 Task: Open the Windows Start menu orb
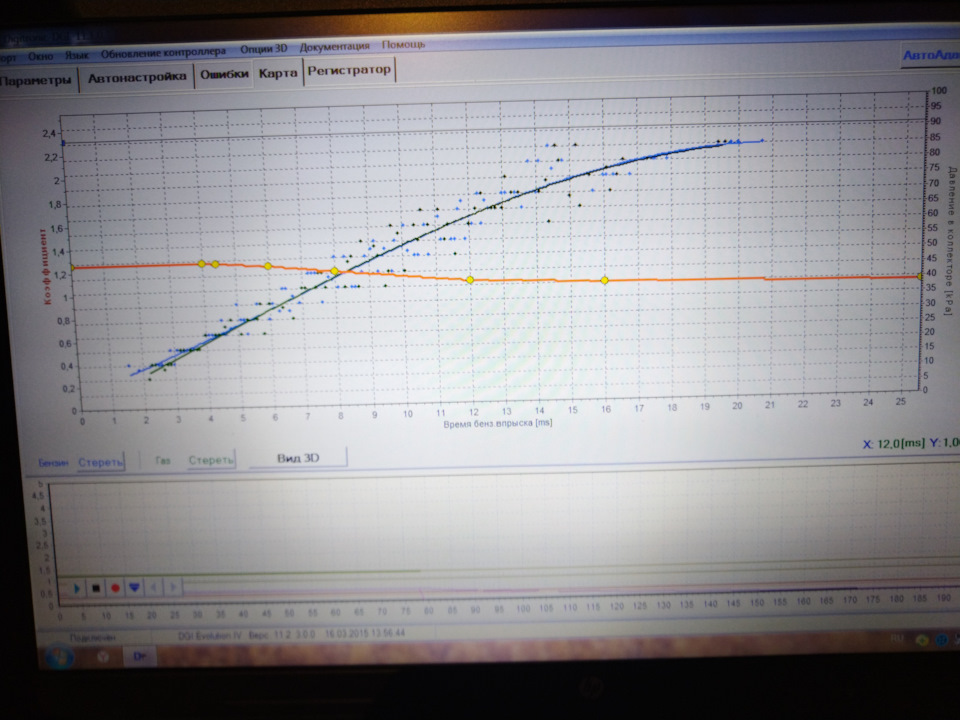point(59,657)
